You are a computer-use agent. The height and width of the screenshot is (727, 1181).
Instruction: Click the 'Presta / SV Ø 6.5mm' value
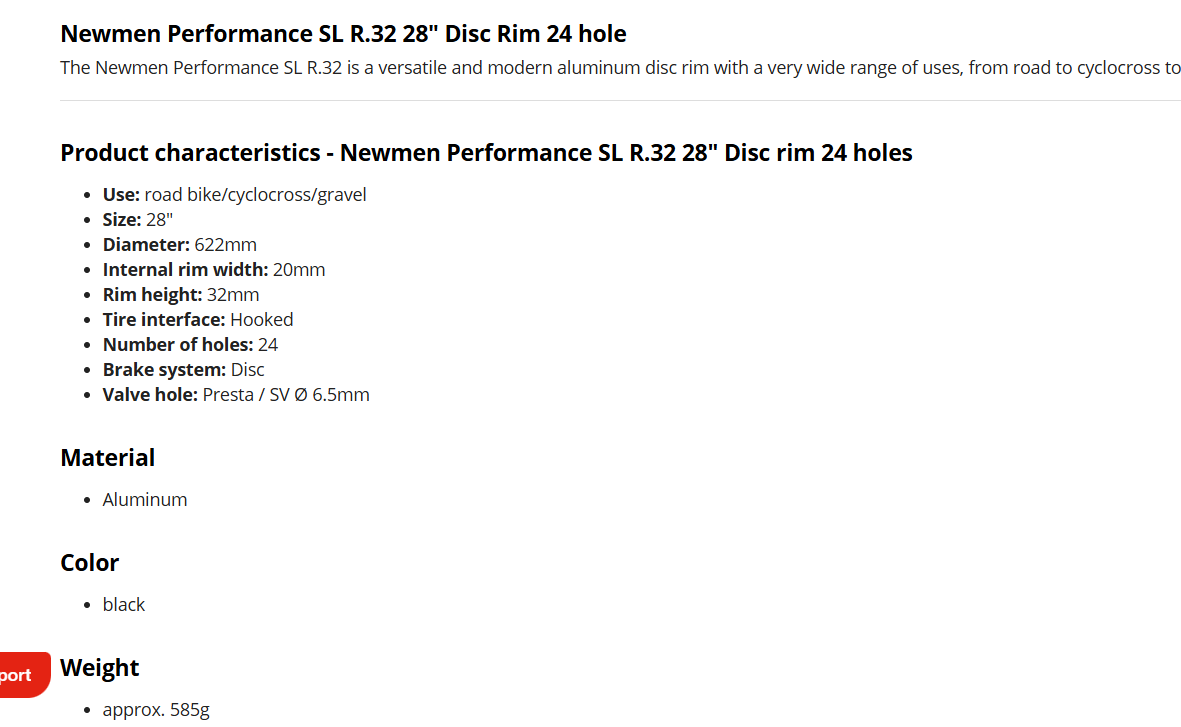(286, 395)
